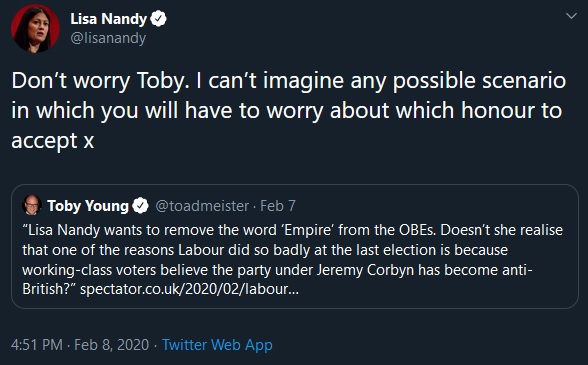Open Toby Young's name in quoted tweet
This screenshot has height=365, width=588.
pos(88,206)
